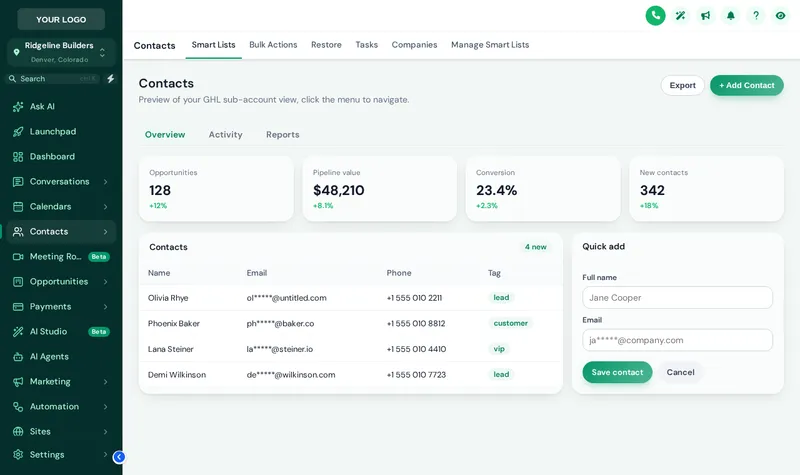The height and width of the screenshot is (475, 800).
Task: Click the Save contact button
Action: pos(617,372)
